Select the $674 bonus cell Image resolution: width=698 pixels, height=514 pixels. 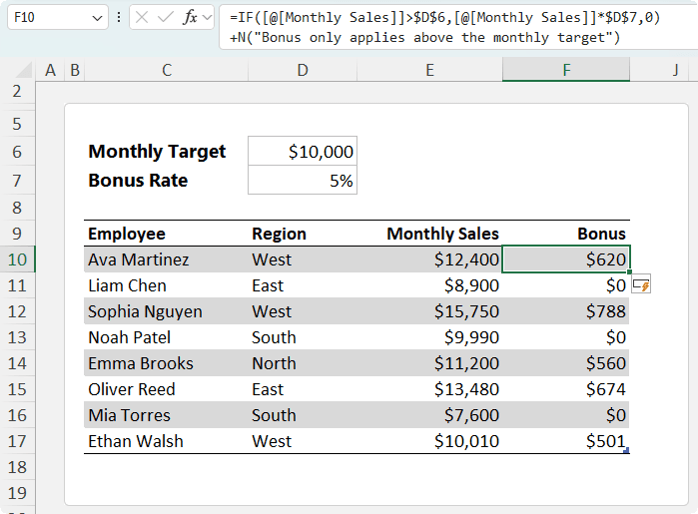pyautogui.click(x=566, y=389)
